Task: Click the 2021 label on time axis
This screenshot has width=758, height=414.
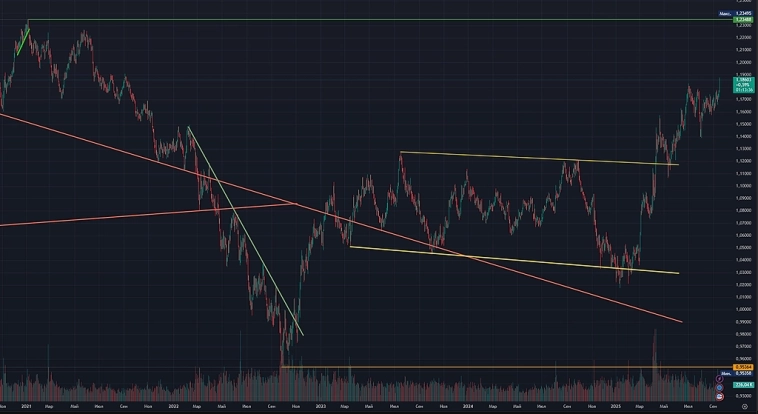Action: click(x=26, y=407)
